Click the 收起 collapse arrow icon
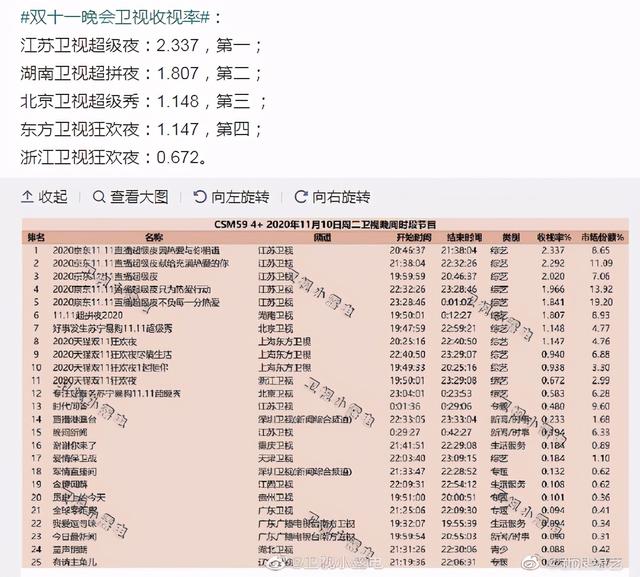Viewport: 640px width, 577px height. (27, 197)
